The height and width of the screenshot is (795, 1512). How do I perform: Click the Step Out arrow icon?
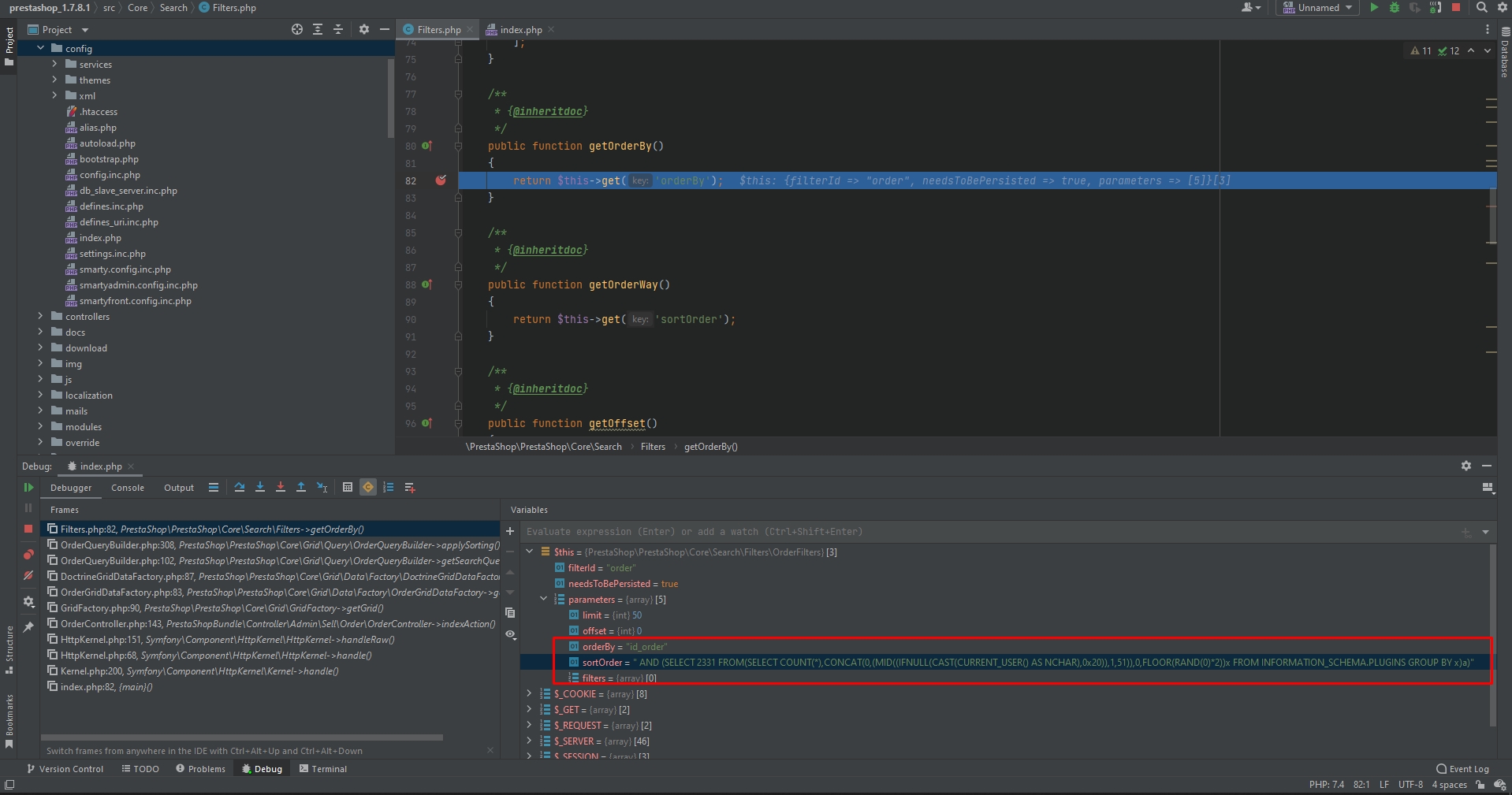[301, 488]
